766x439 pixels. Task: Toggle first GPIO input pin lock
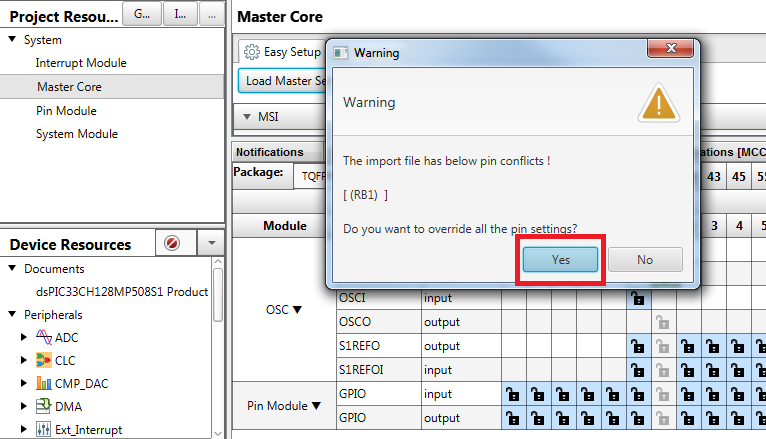point(510,394)
